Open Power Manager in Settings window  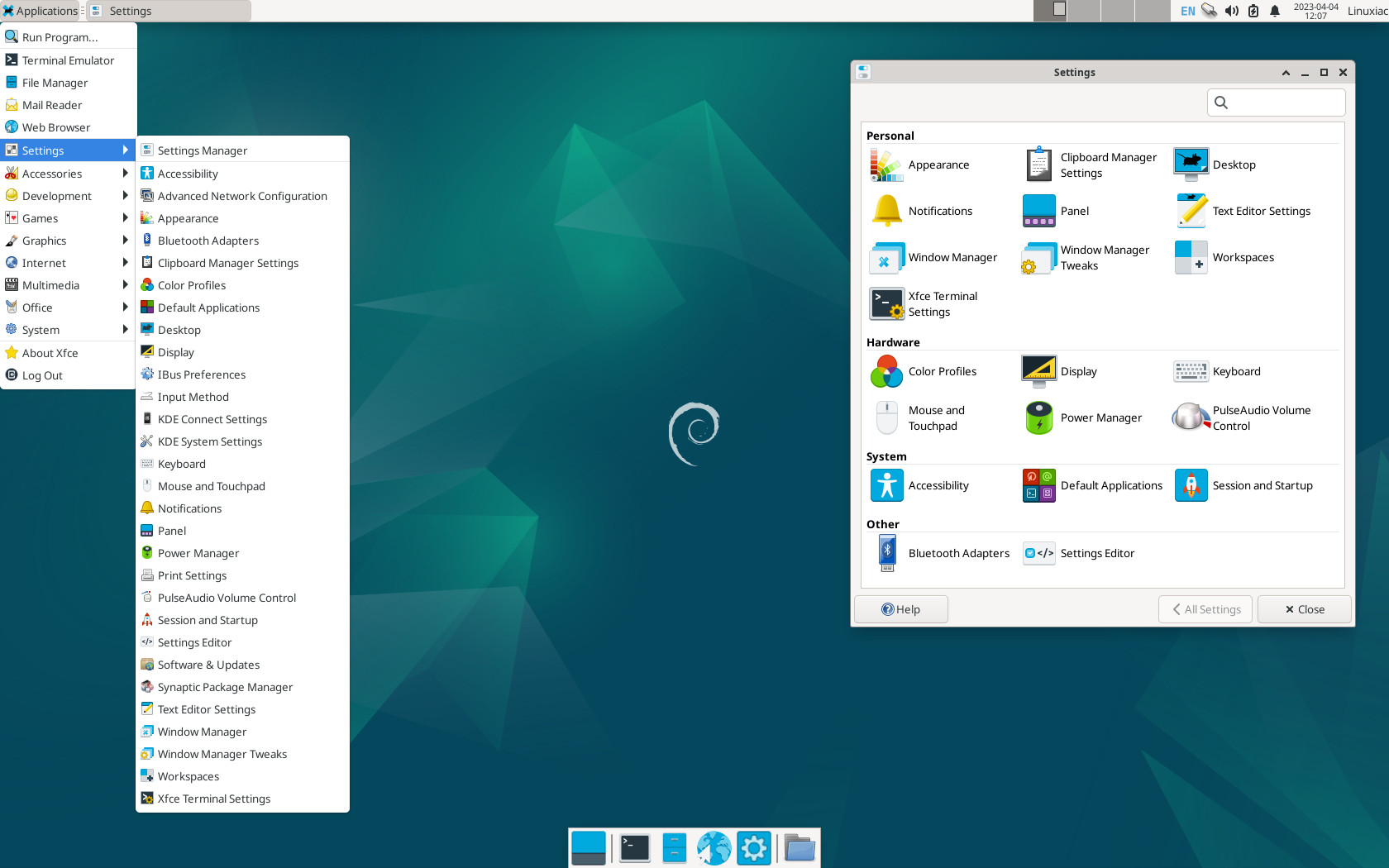pyautogui.click(x=1083, y=418)
